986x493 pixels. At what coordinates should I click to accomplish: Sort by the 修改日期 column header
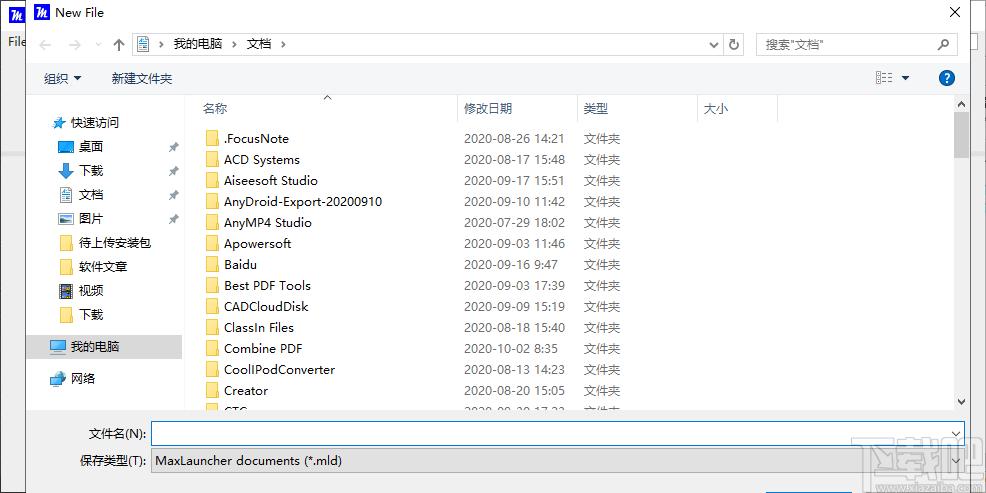[488, 109]
